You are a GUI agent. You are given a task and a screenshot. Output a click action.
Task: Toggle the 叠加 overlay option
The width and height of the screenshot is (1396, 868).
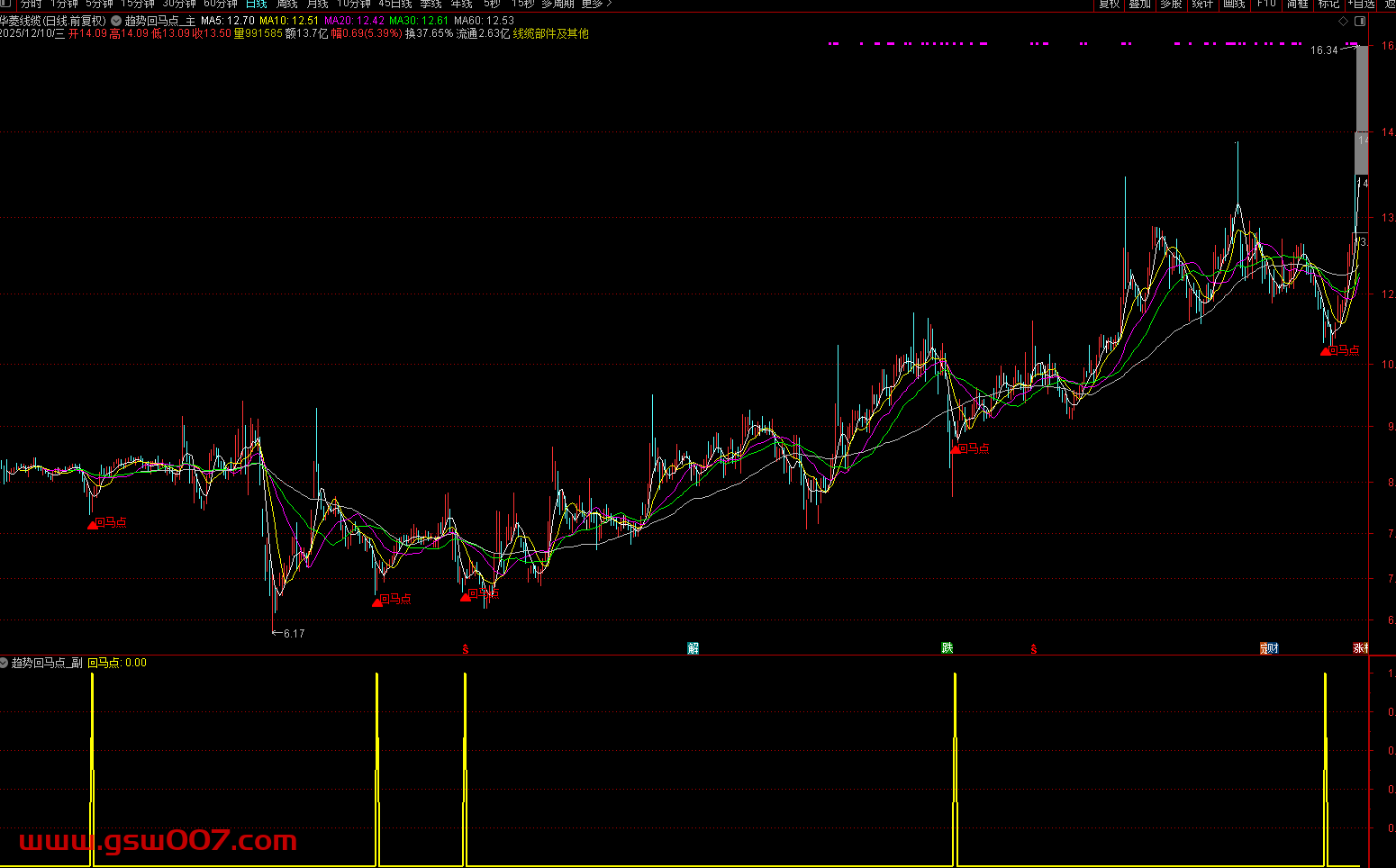click(x=1139, y=5)
